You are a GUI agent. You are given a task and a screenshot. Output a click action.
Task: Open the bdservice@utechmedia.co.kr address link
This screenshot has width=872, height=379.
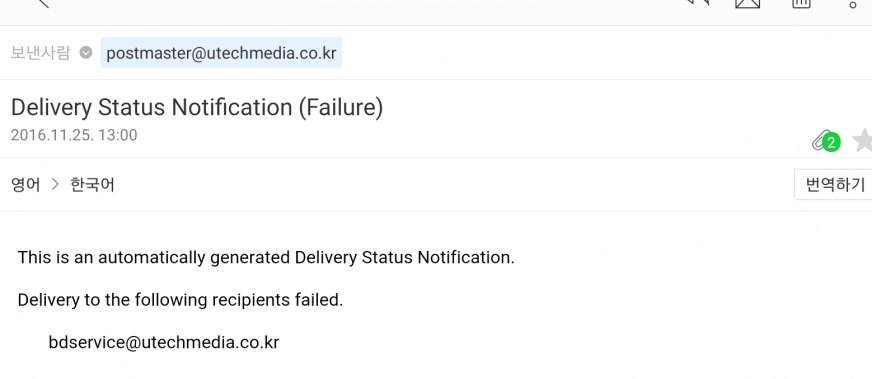click(164, 342)
